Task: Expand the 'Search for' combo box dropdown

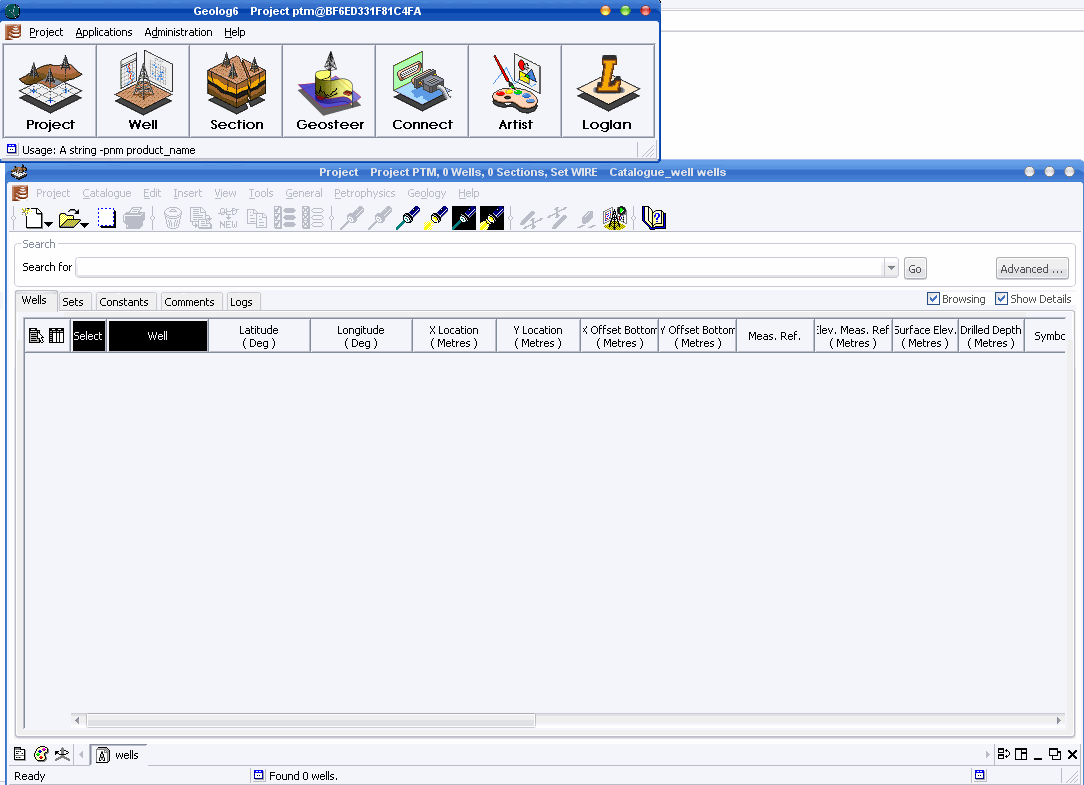Action: [891, 268]
